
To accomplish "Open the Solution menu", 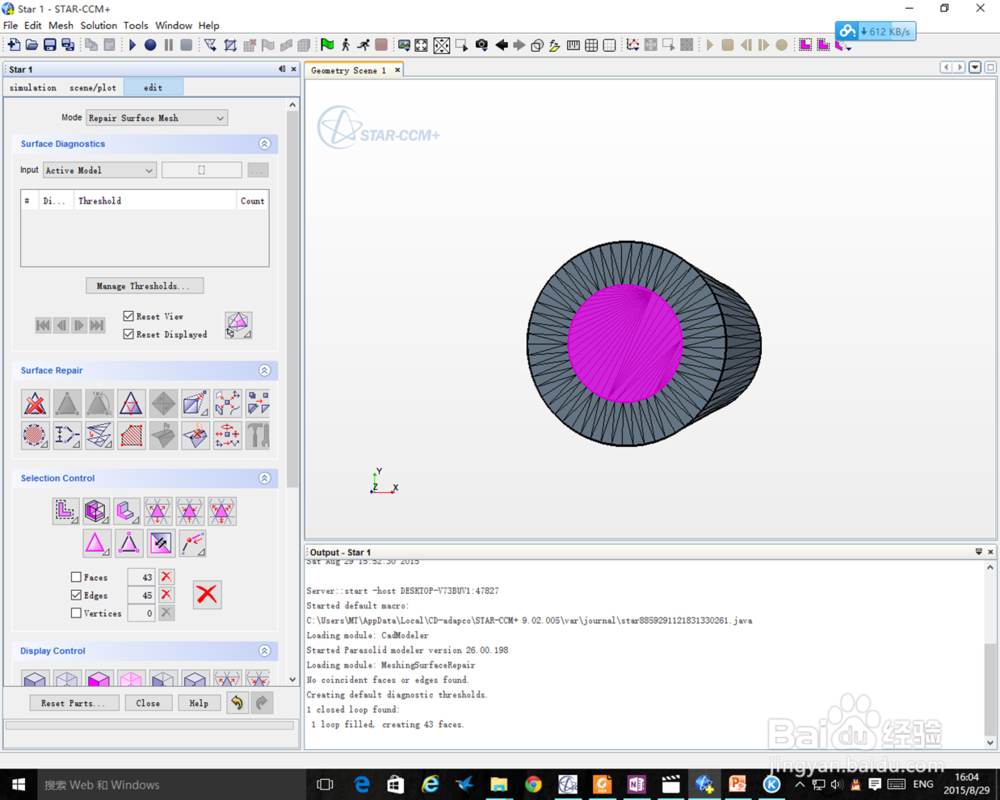I will pyautogui.click(x=98, y=26).
